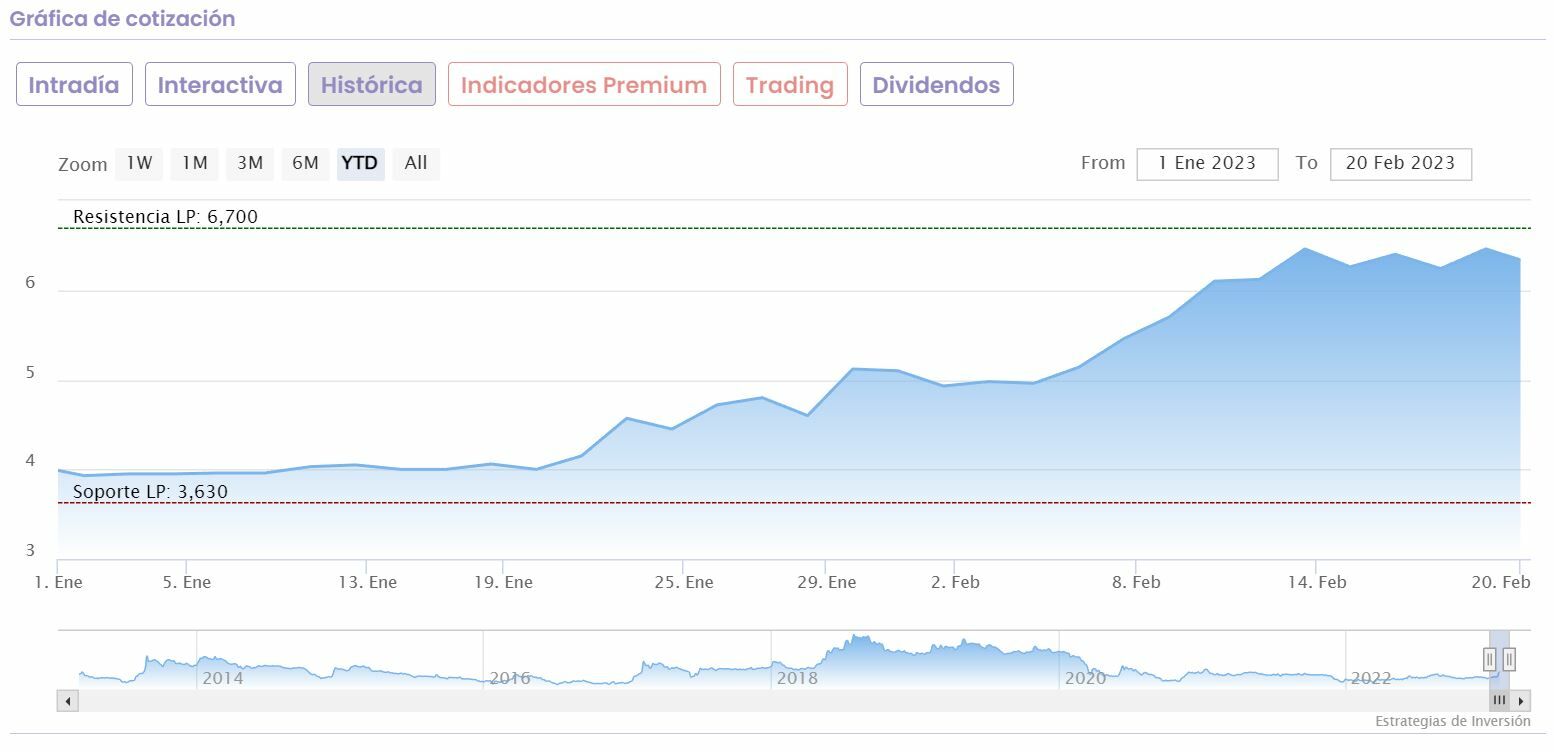Click the scrollbar thumb grip below navigator
Image resolution: width=1554 pixels, height=752 pixels.
click(x=1499, y=701)
